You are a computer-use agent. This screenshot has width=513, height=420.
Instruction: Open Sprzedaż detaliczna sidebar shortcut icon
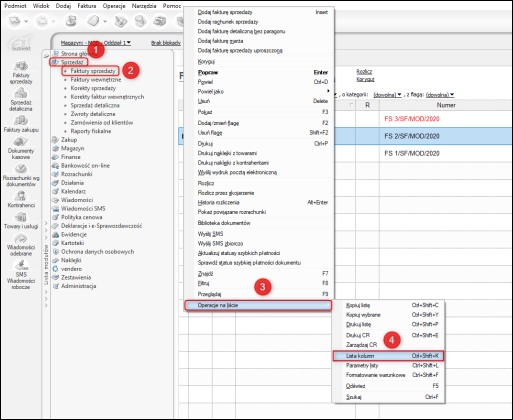21,93
